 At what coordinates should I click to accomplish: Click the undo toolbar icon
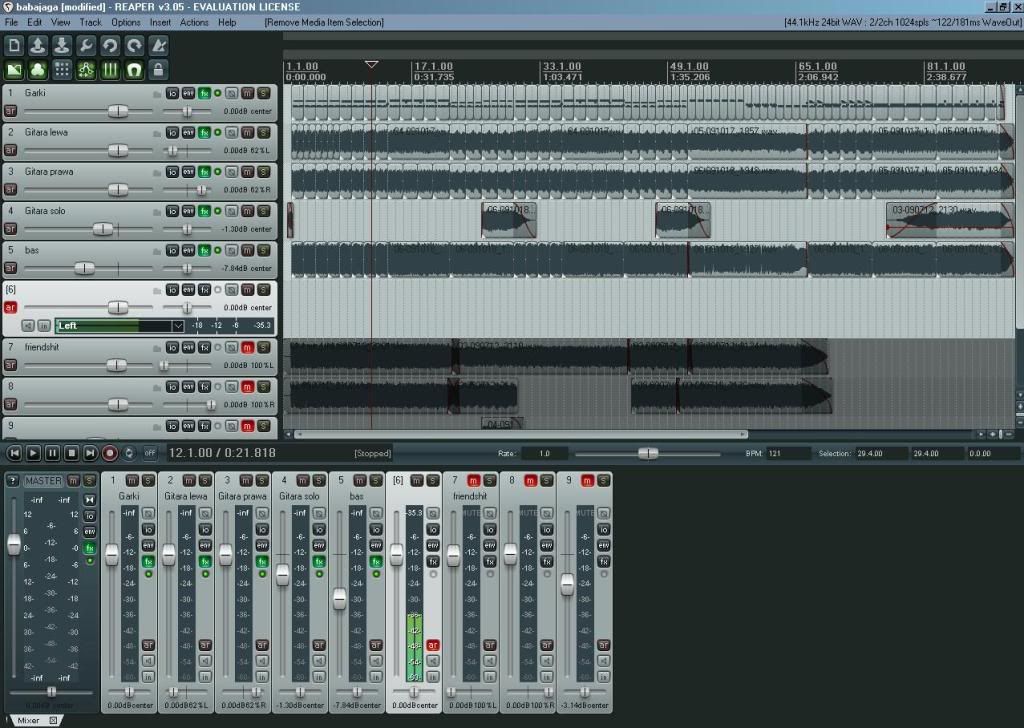point(110,46)
